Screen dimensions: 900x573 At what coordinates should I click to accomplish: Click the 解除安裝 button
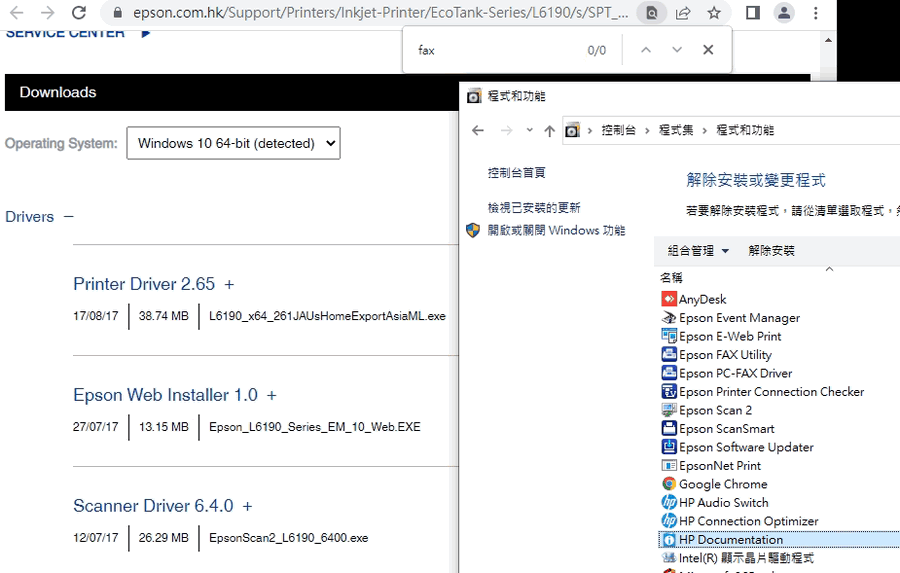coord(771,251)
